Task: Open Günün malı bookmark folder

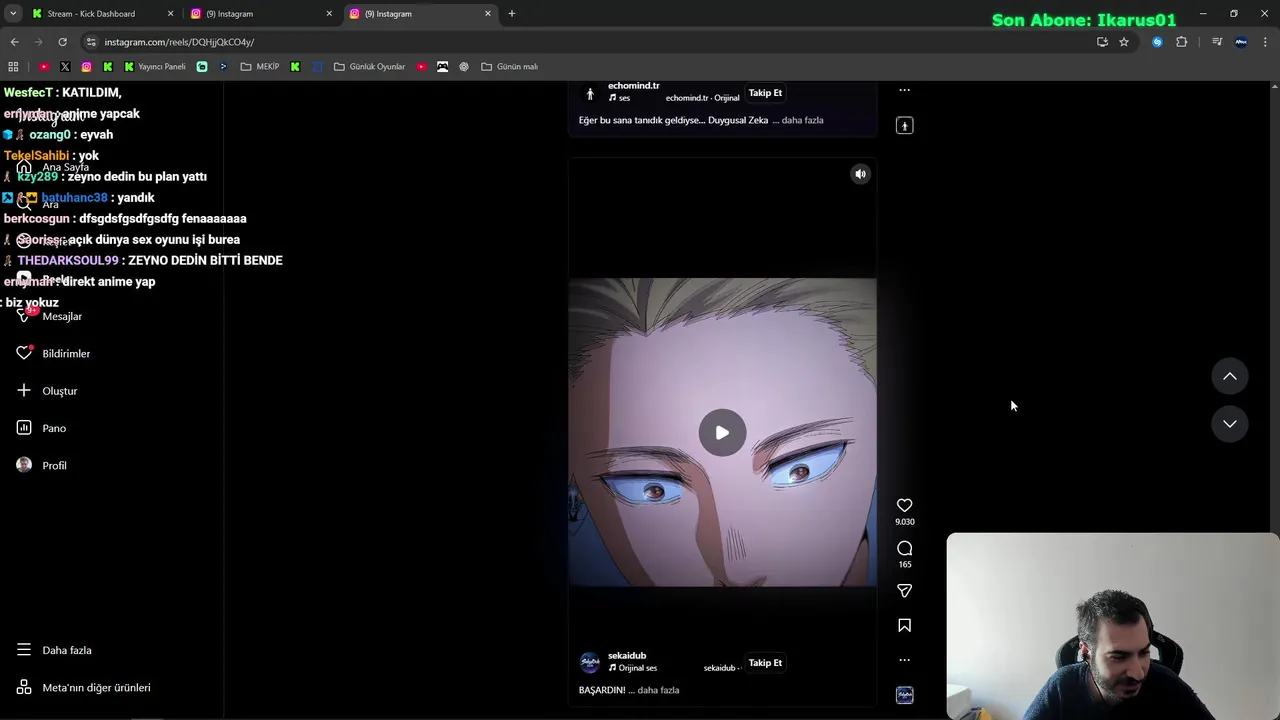Action: point(510,67)
